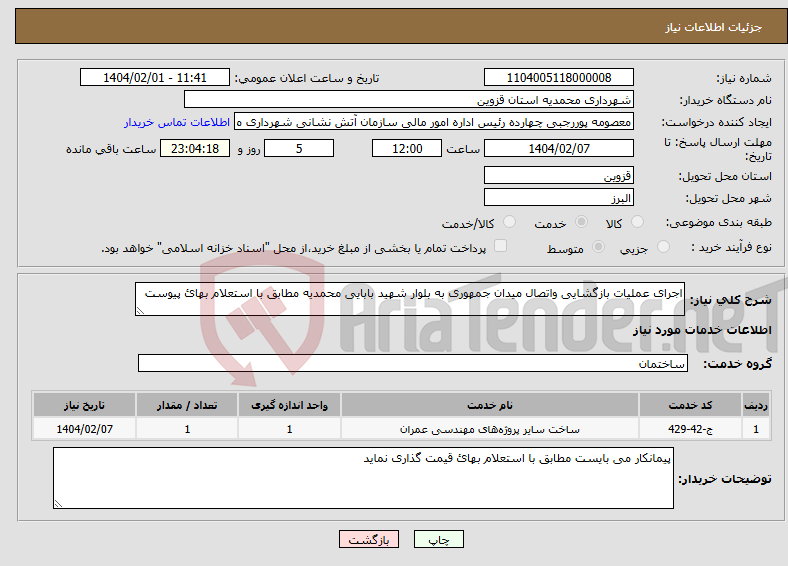Image resolution: width=788 pixels, height=566 pixels.
Task: Select the خدمت radio button
Action: coord(581,222)
